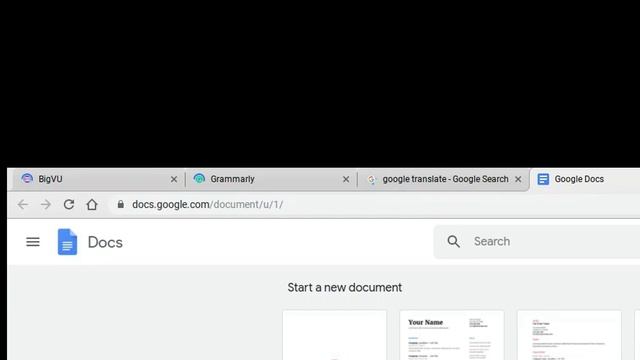640x360 pixels.
Task: Click the Docs title text
Action: 105,242
